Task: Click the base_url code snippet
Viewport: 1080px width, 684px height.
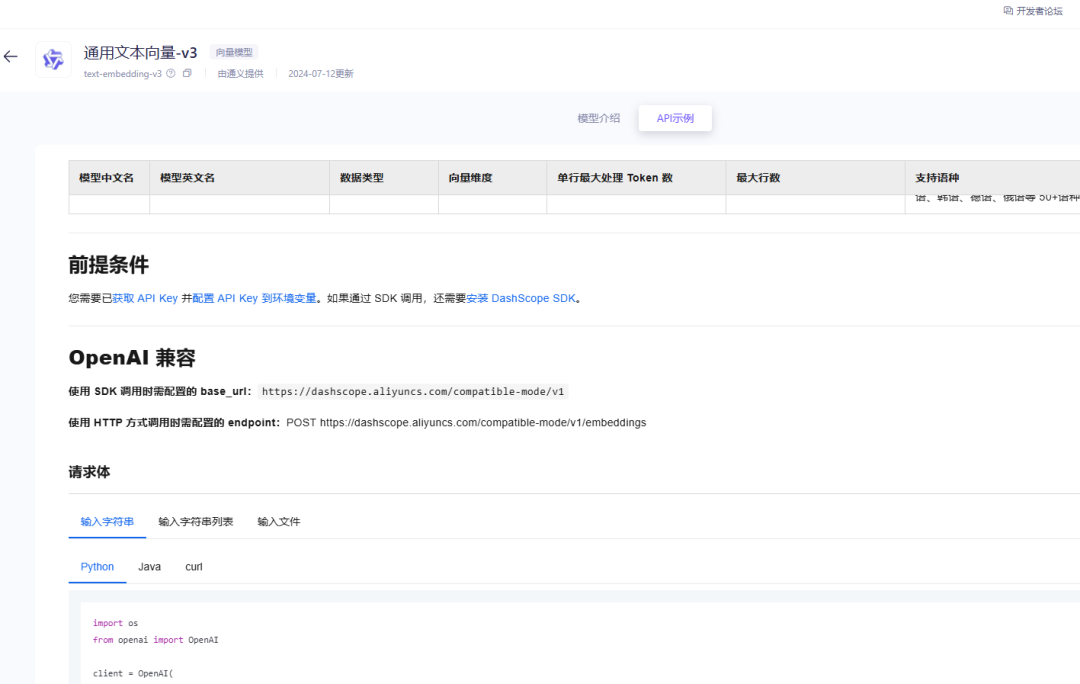Action: 413,391
